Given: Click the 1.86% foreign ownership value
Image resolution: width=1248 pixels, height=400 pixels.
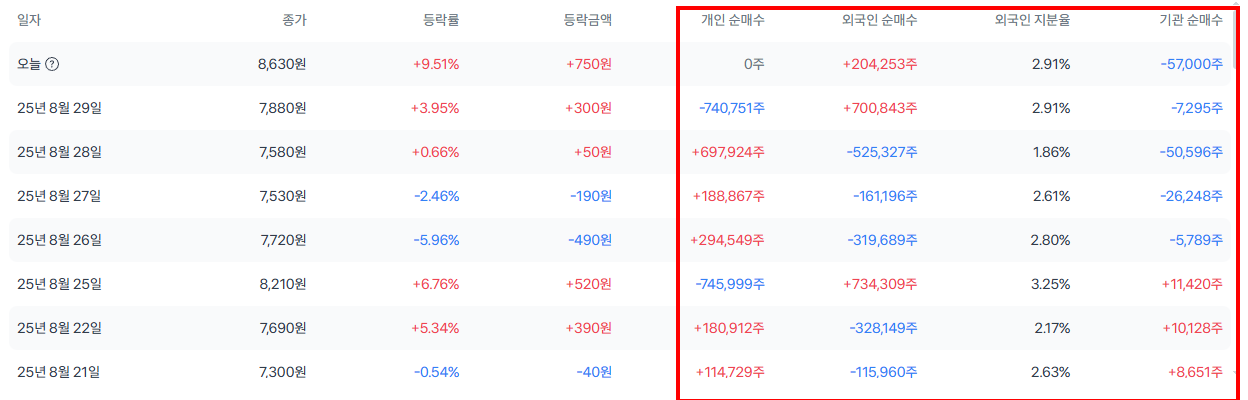Looking at the screenshot, I should tap(1050, 152).
